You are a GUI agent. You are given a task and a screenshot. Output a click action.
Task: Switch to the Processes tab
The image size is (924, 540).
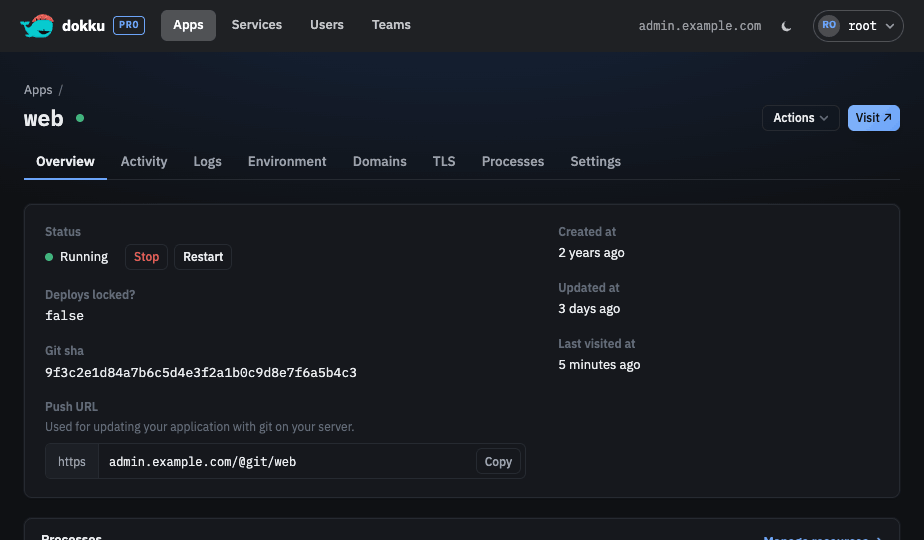513,162
